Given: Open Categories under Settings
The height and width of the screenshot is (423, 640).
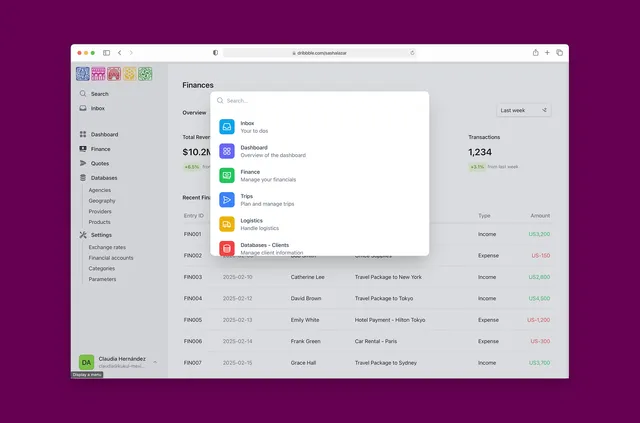Looking at the screenshot, I should [102, 269].
